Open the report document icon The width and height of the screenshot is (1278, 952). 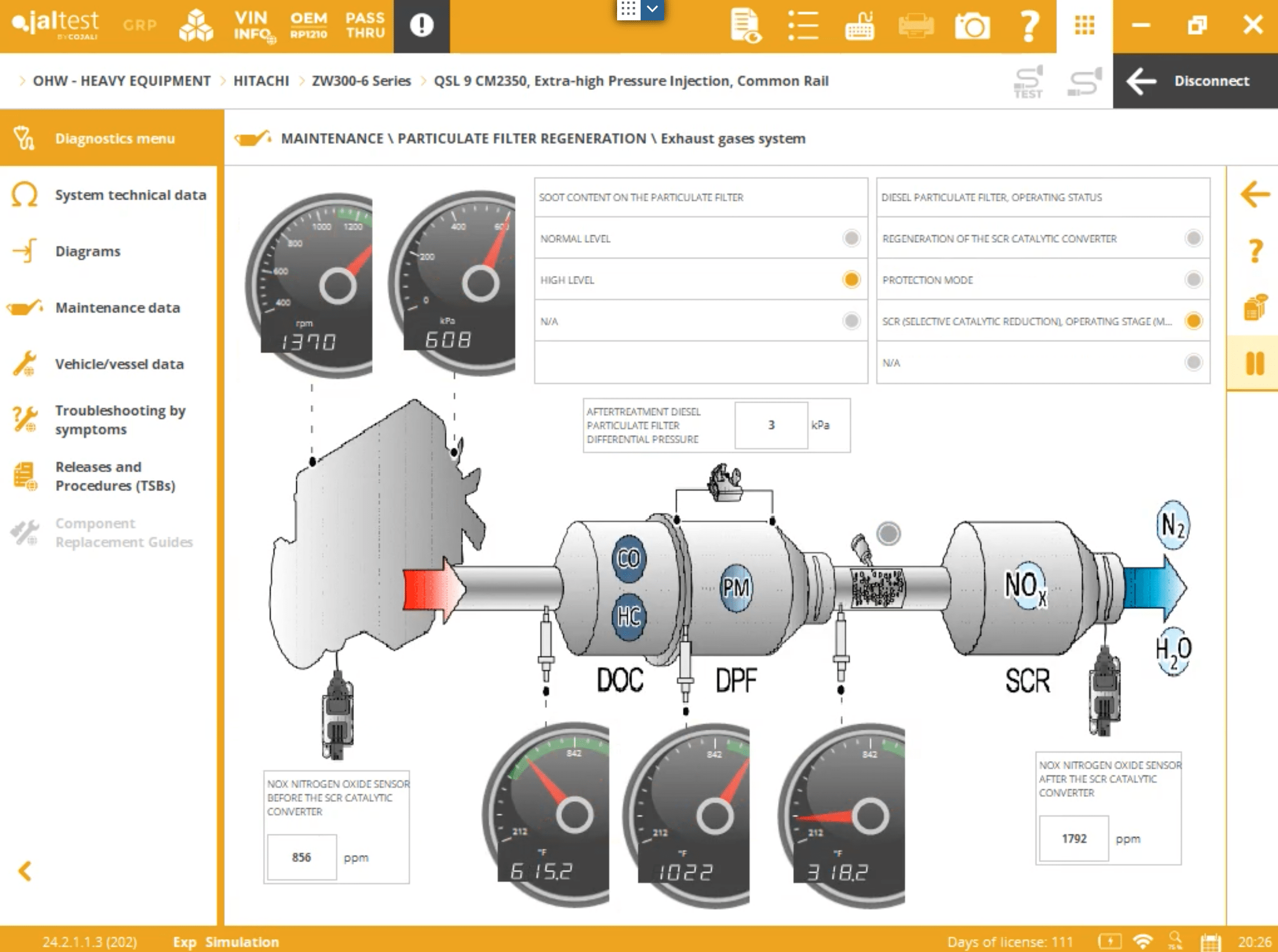click(x=745, y=26)
